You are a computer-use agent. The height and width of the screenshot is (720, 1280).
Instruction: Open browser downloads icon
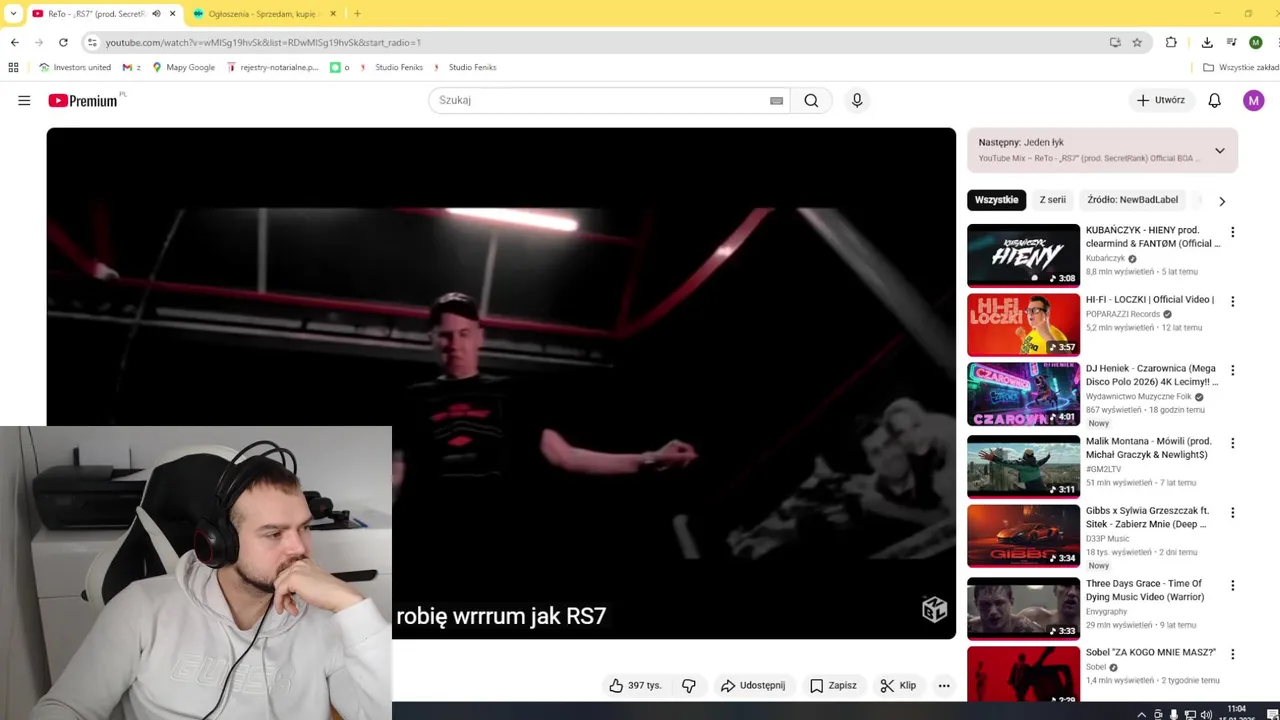click(1207, 42)
